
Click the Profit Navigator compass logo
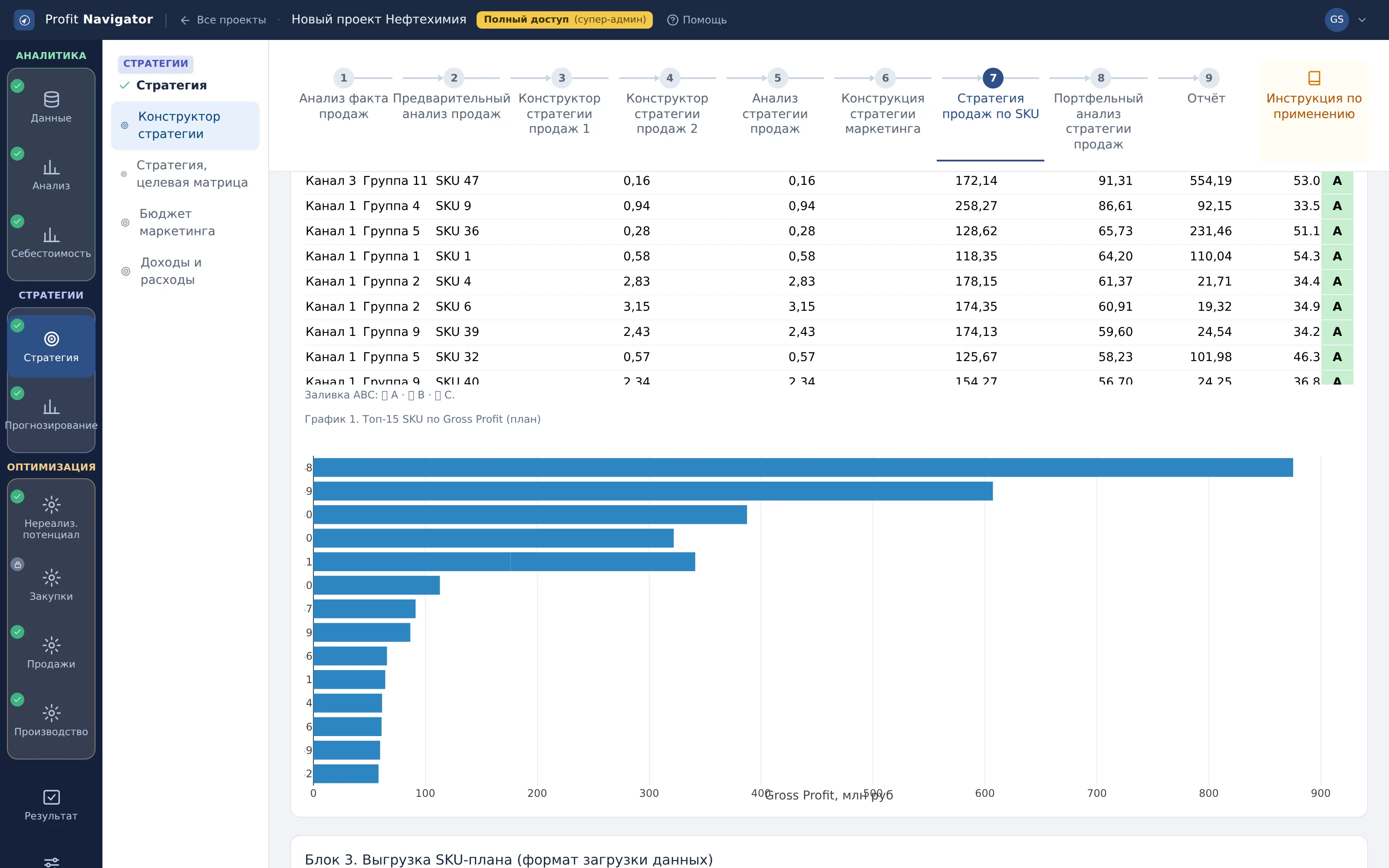(24, 20)
